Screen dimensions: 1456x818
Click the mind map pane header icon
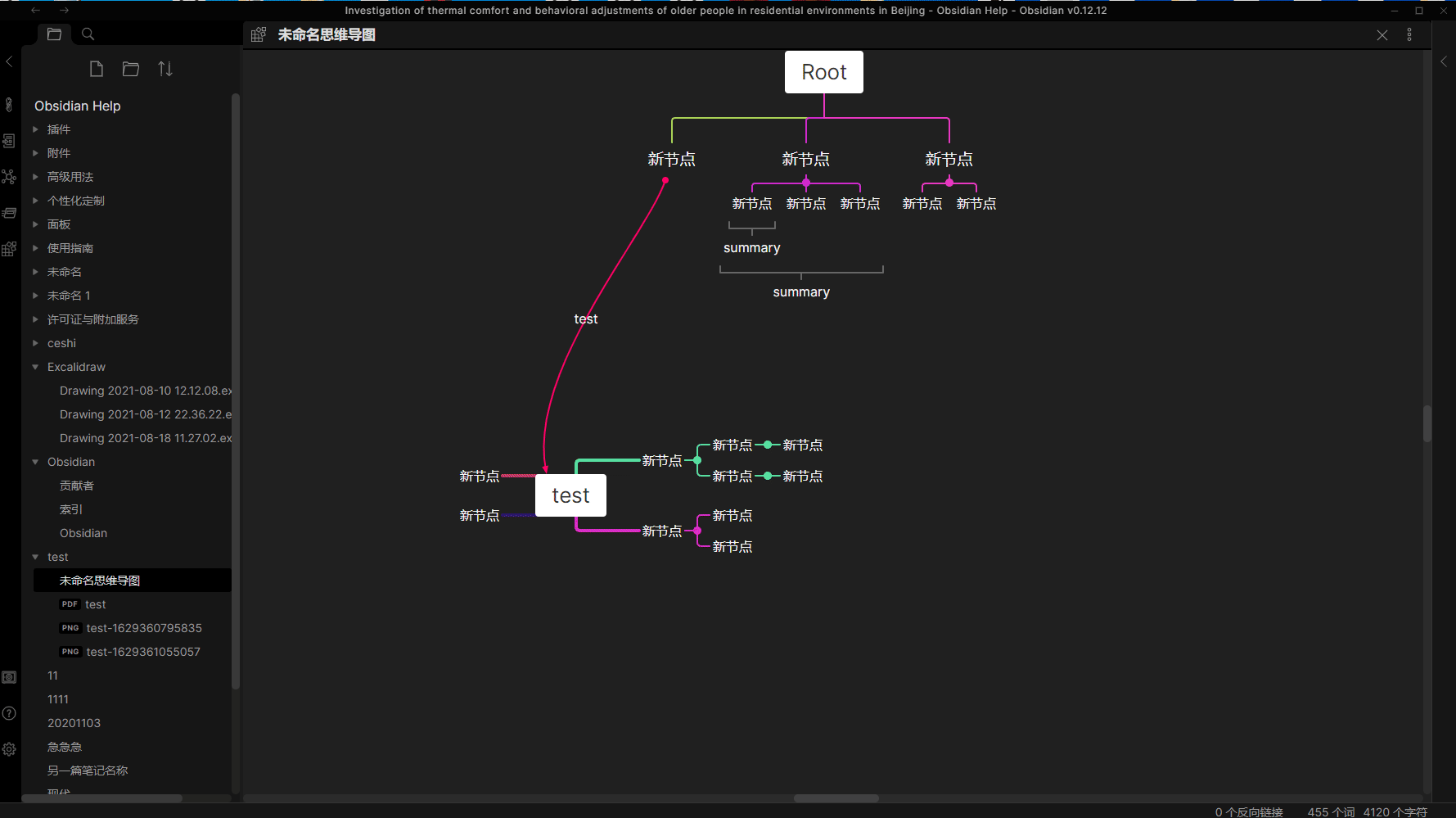pos(259,34)
